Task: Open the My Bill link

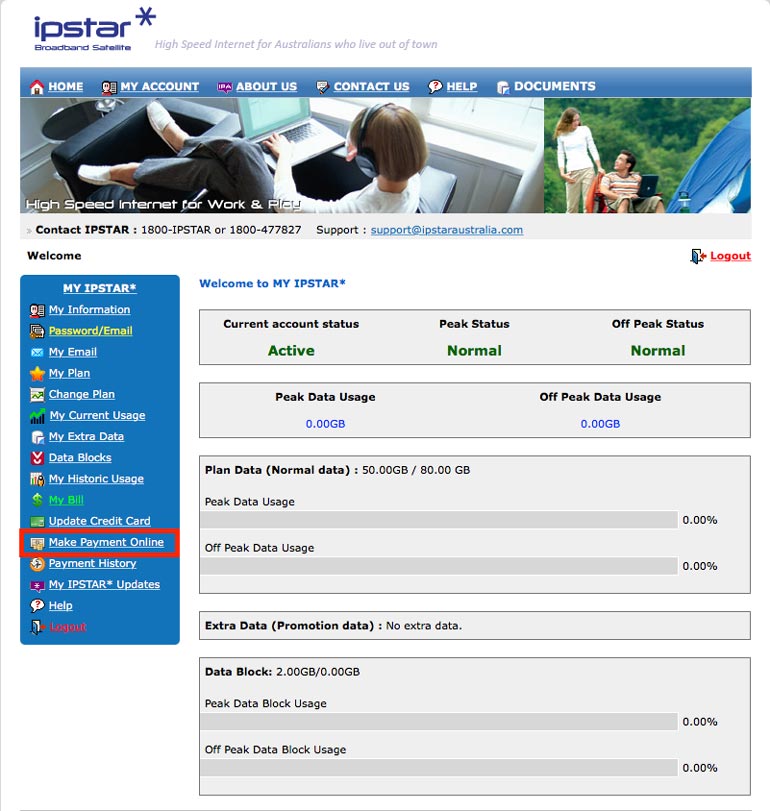Action: pyautogui.click(x=66, y=500)
